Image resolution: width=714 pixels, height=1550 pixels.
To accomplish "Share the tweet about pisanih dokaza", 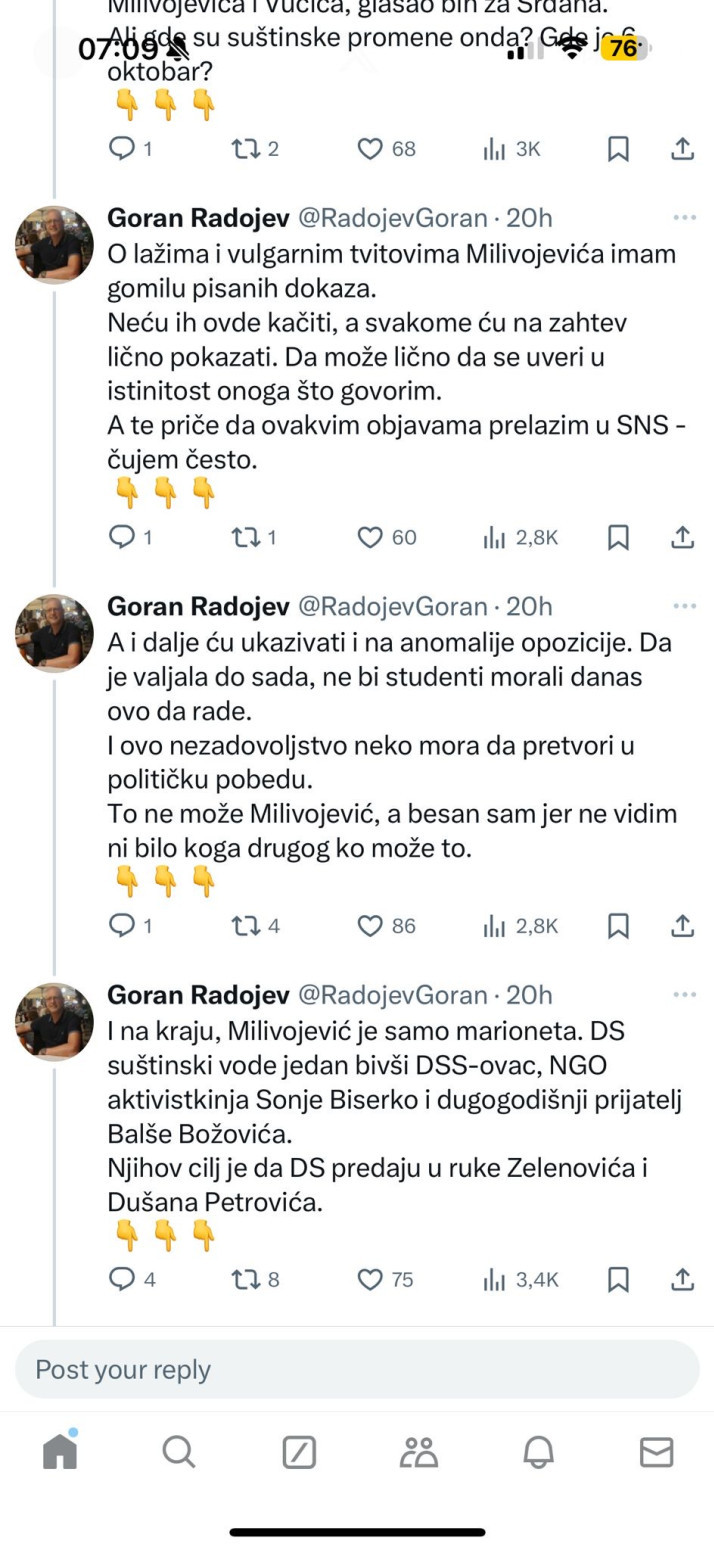I will pyautogui.click(x=682, y=538).
